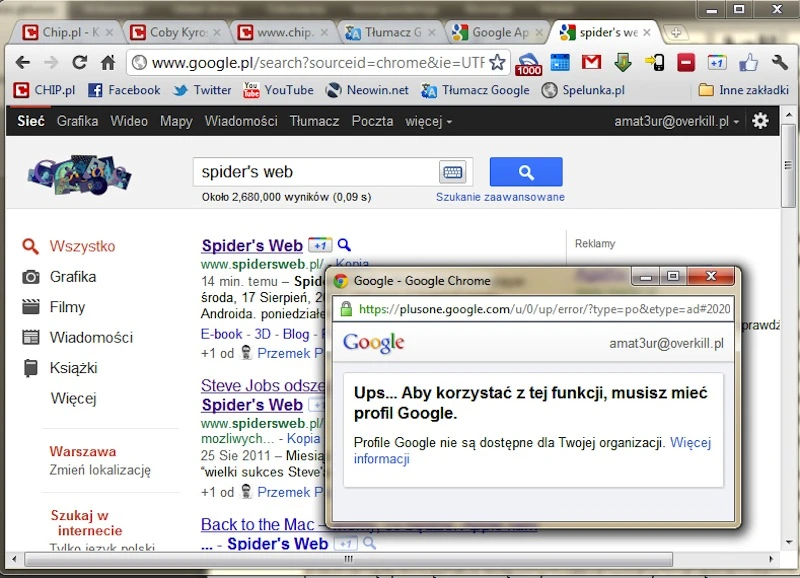Select Filmy in the left sidebar
The width and height of the screenshot is (800, 578).
coord(54,307)
